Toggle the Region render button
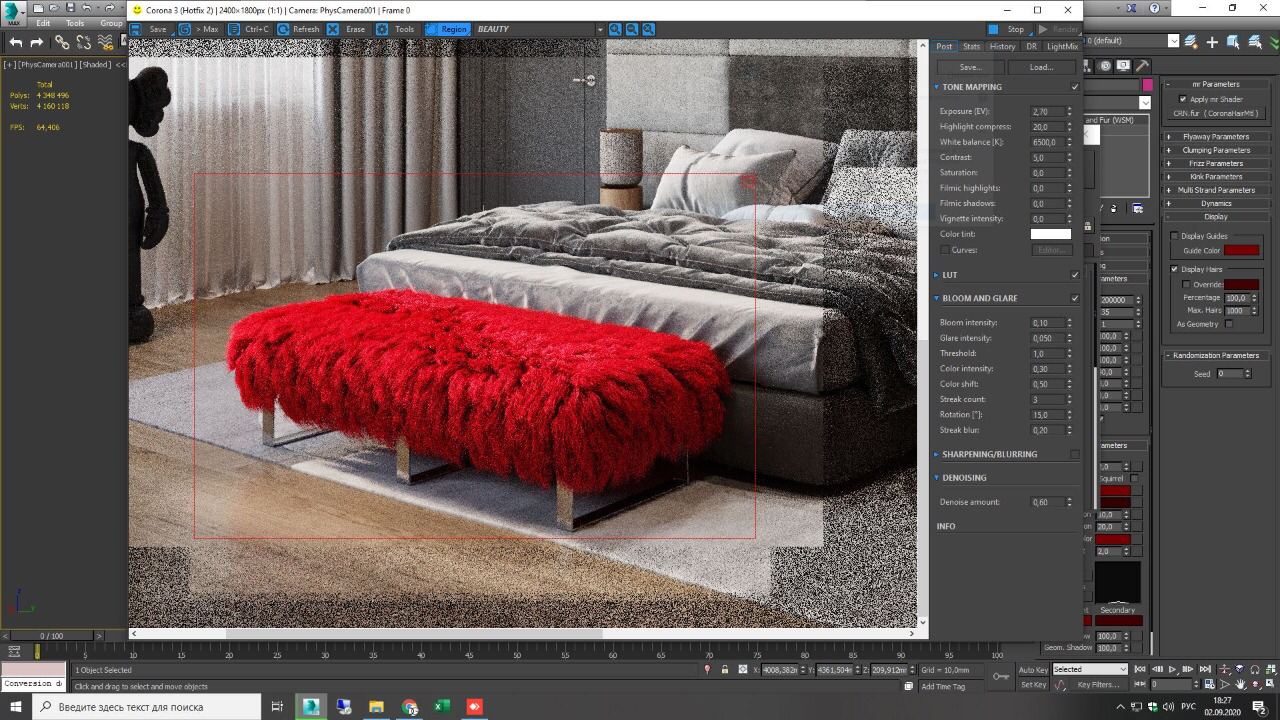Viewport: 1280px width, 720px height. click(x=446, y=29)
